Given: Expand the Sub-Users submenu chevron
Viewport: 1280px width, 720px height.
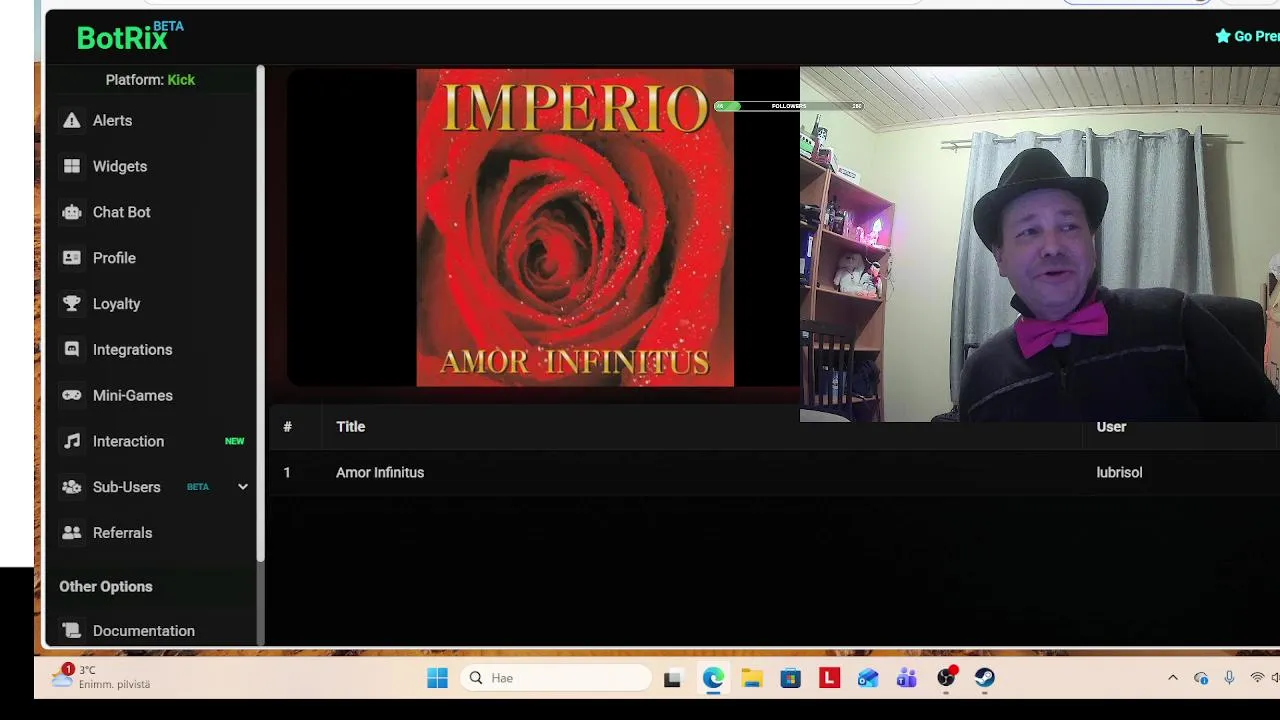Looking at the screenshot, I should pos(242,487).
